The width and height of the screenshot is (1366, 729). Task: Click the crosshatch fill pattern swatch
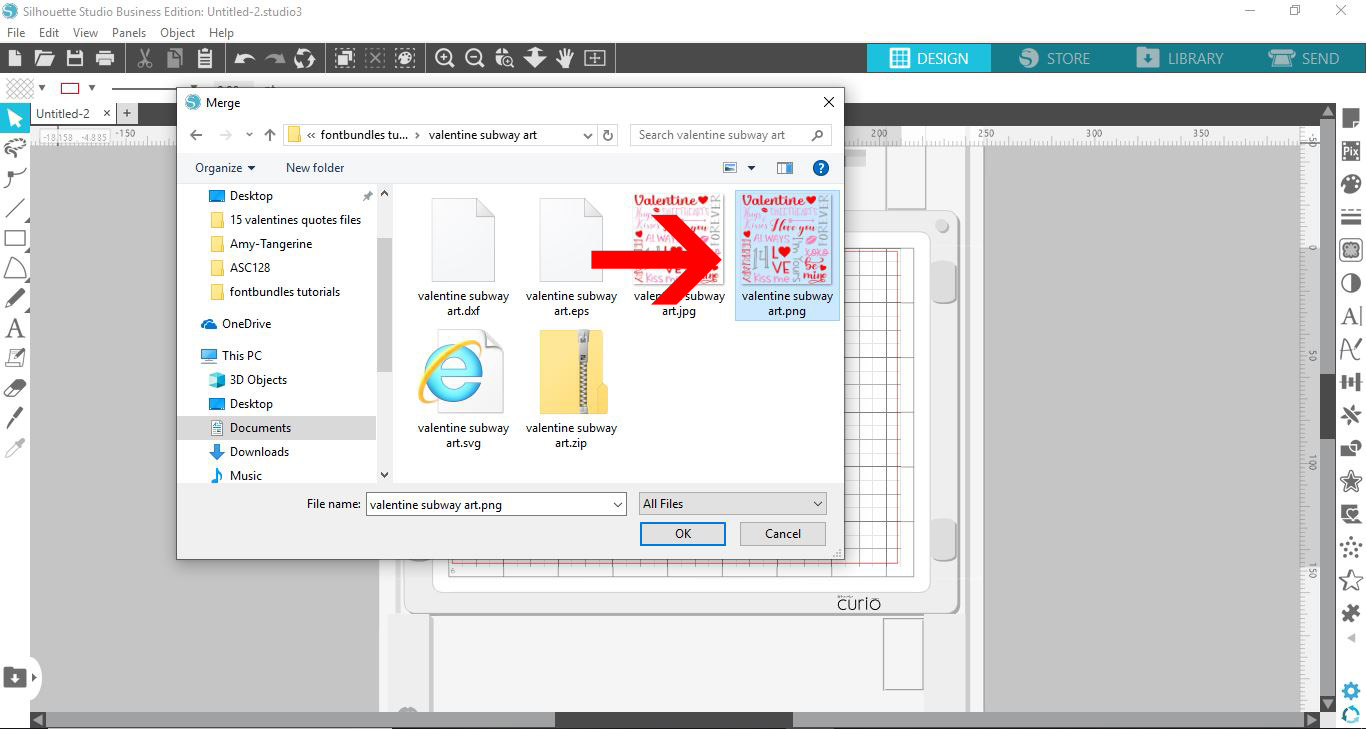19,88
